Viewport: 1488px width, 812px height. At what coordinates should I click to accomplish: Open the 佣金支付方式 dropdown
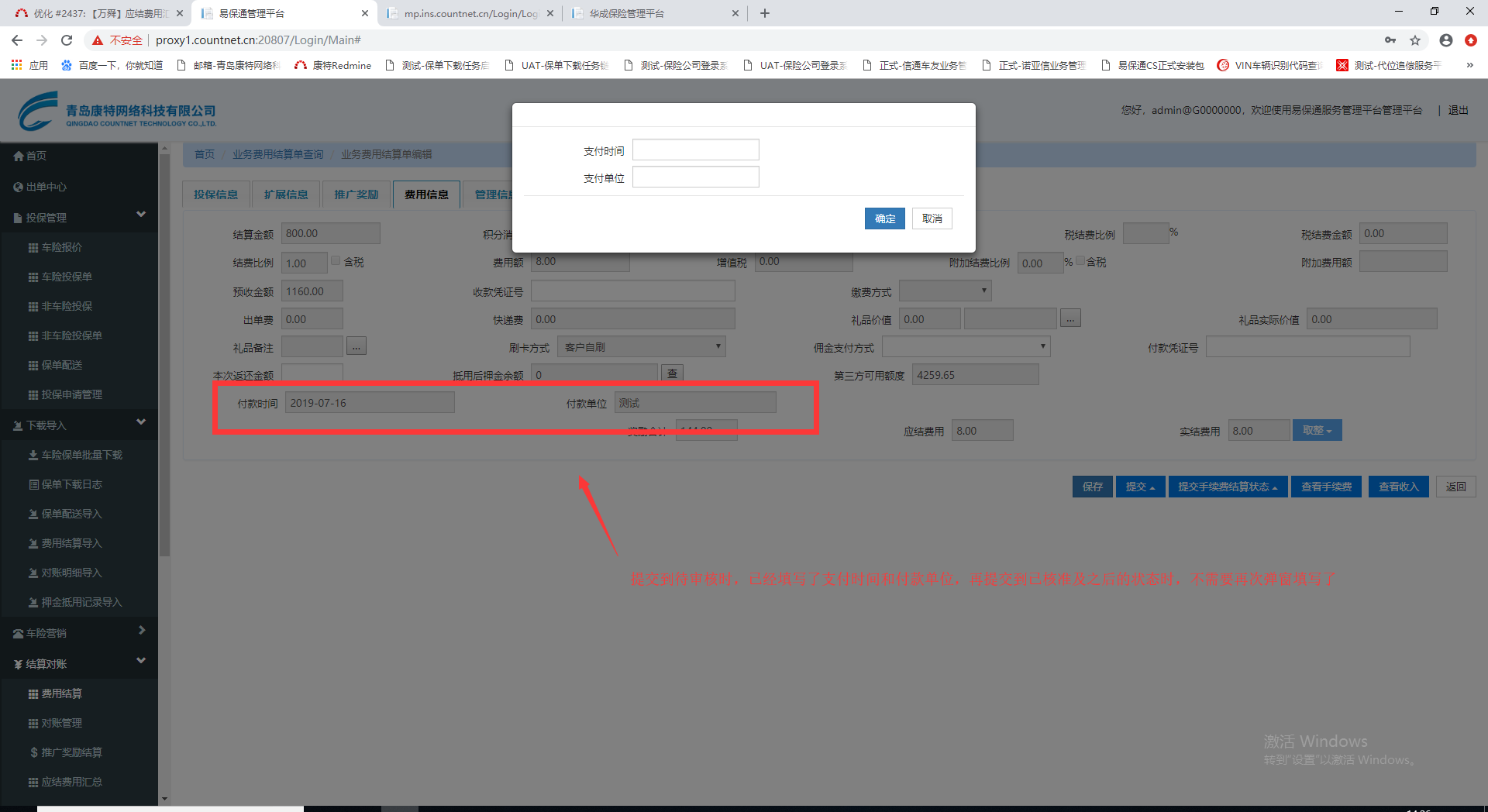coord(966,347)
